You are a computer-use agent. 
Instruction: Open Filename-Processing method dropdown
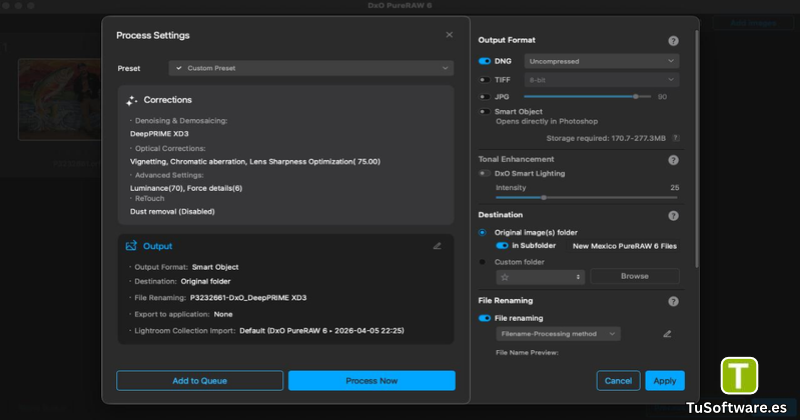558,334
